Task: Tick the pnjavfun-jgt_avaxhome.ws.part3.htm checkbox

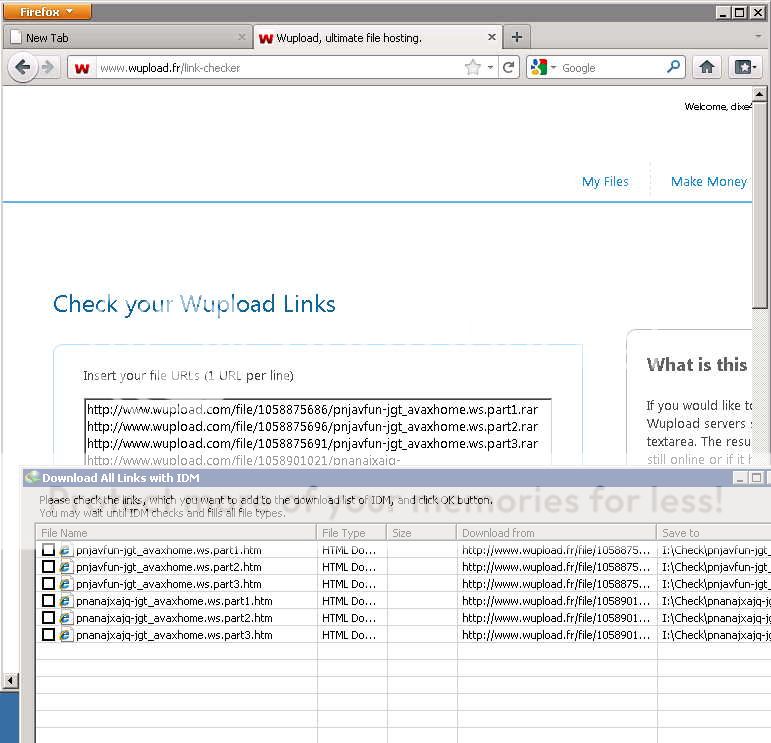Action: pos(48,584)
